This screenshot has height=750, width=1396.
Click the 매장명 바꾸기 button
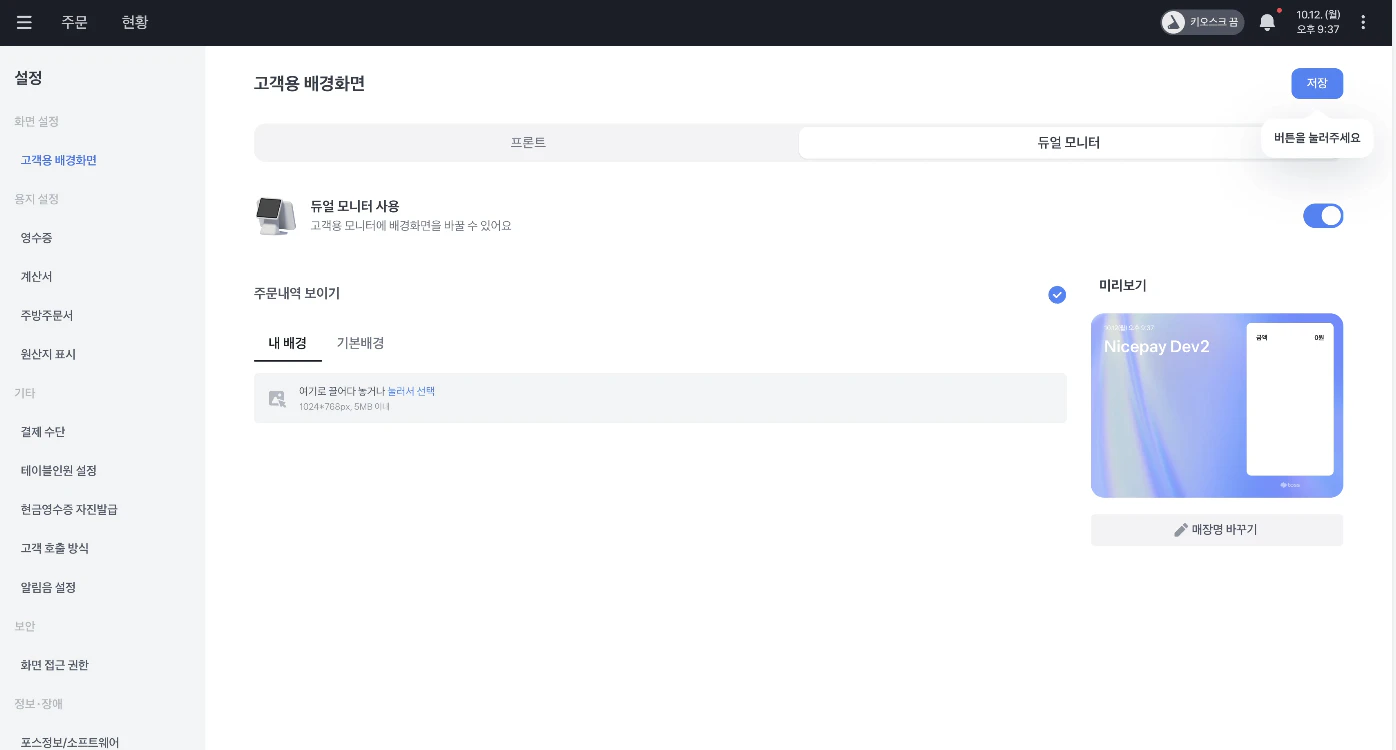(x=1216, y=530)
